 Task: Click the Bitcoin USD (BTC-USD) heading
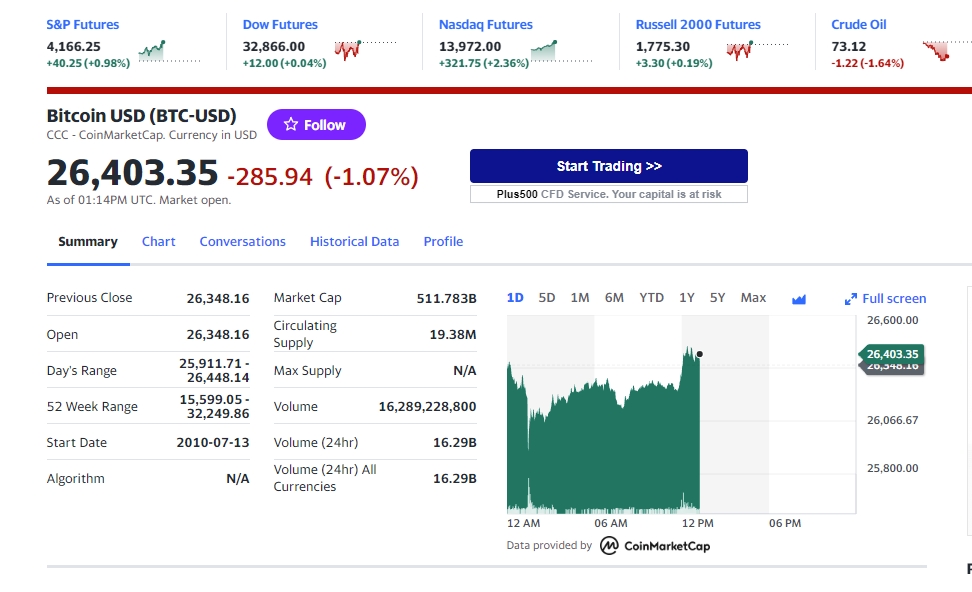point(141,115)
